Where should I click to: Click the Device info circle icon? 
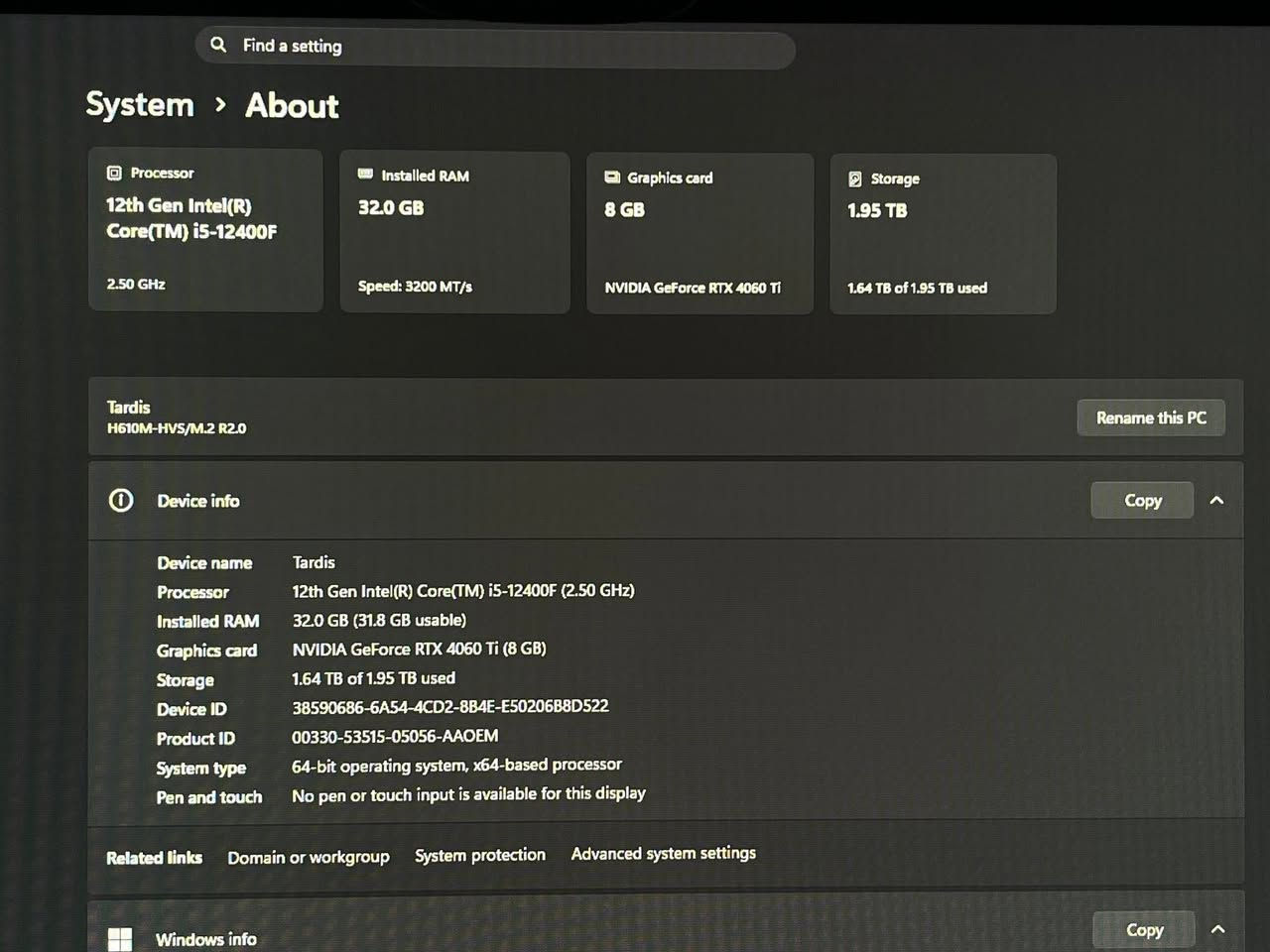click(x=121, y=501)
